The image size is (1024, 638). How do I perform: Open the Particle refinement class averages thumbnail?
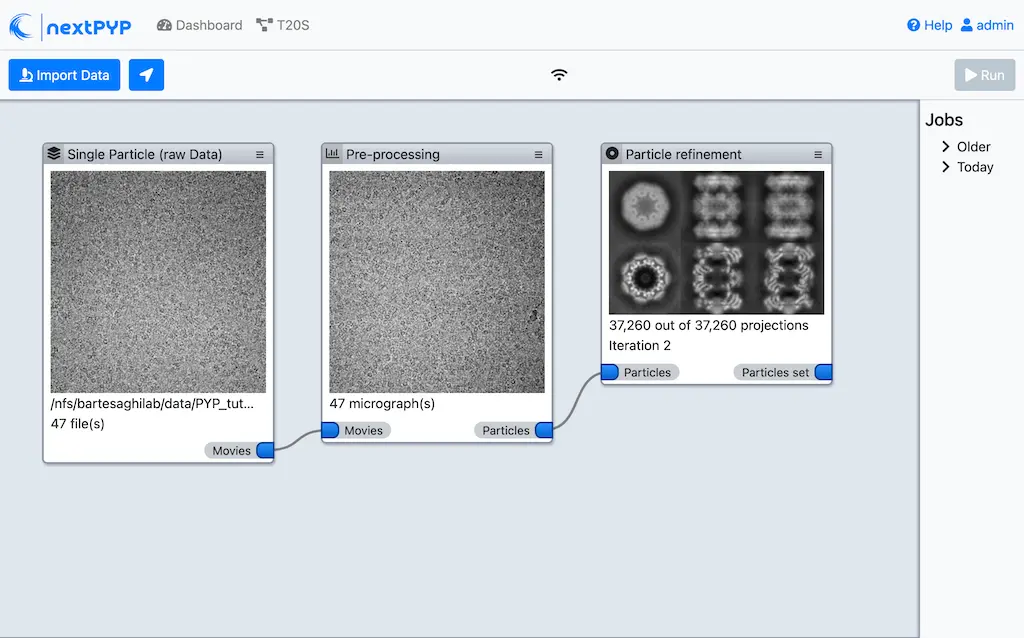[x=716, y=242]
